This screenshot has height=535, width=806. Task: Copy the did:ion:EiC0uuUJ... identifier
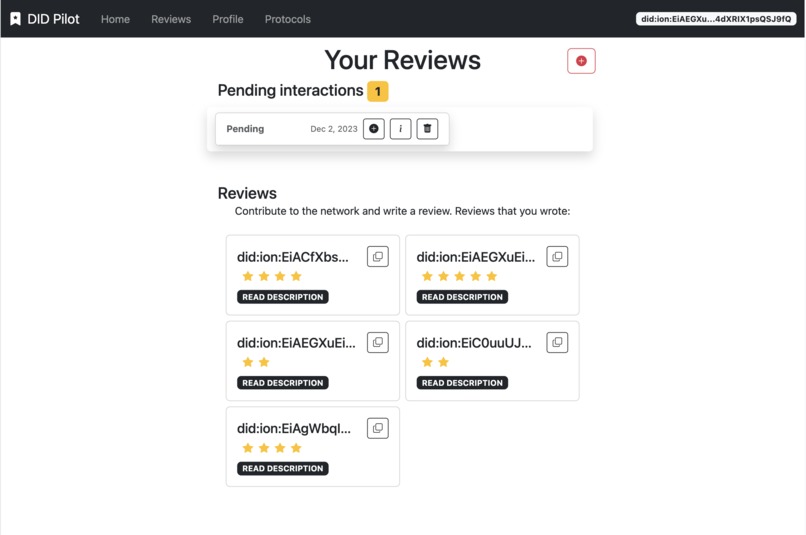[x=557, y=342]
